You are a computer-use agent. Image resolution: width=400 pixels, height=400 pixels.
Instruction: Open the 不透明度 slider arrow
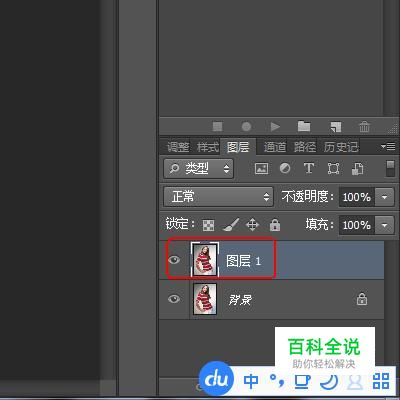click(x=384, y=197)
